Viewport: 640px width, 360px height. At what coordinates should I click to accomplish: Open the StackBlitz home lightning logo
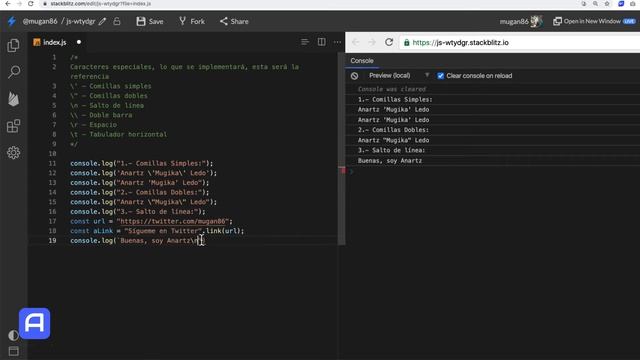pyautogui.click(x=11, y=21)
